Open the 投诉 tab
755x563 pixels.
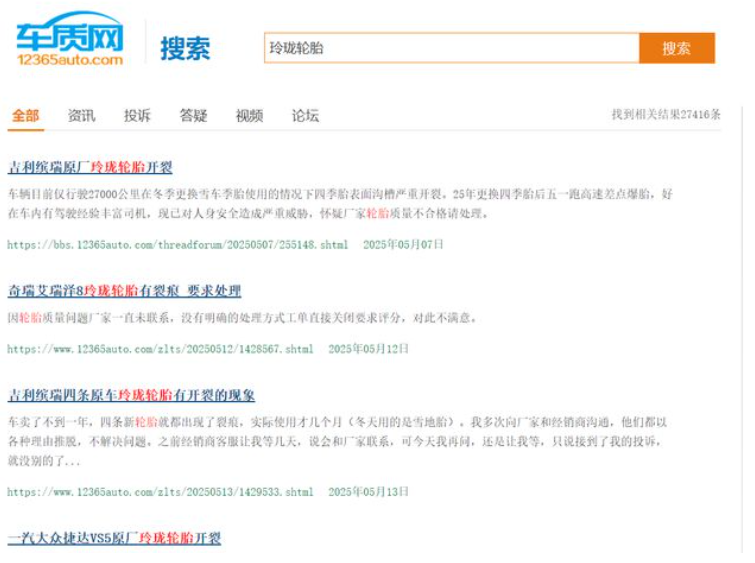(137, 116)
